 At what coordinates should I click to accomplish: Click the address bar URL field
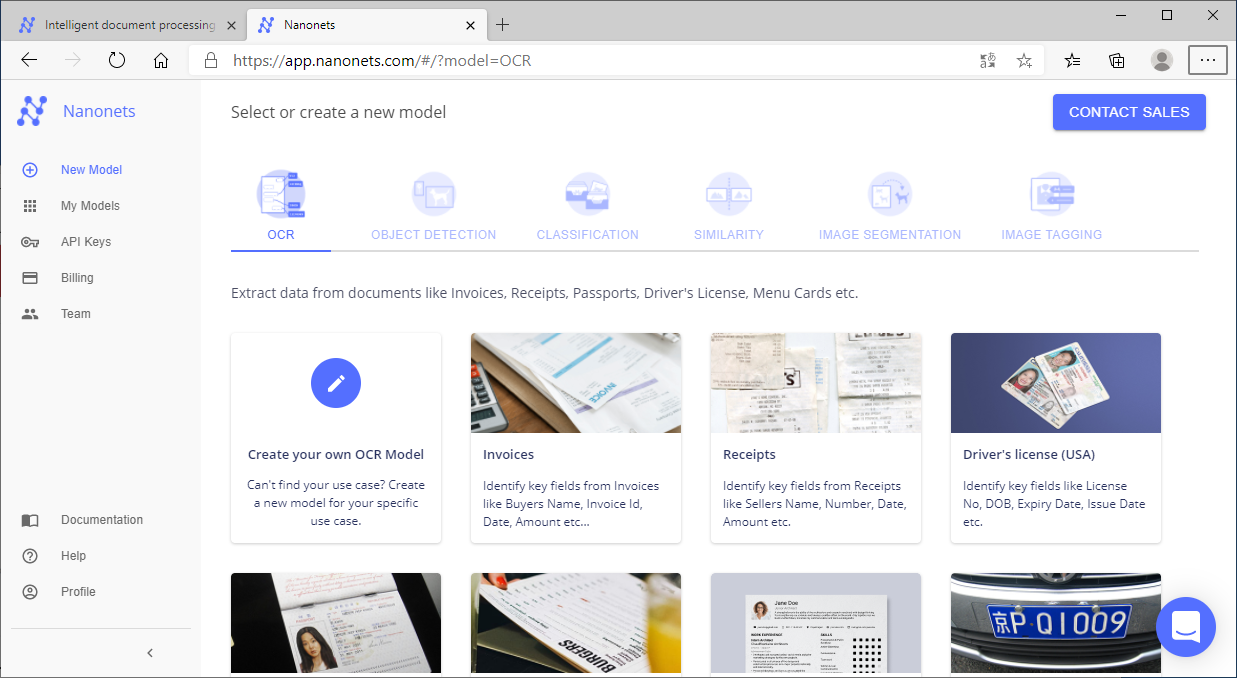pos(616,60)
